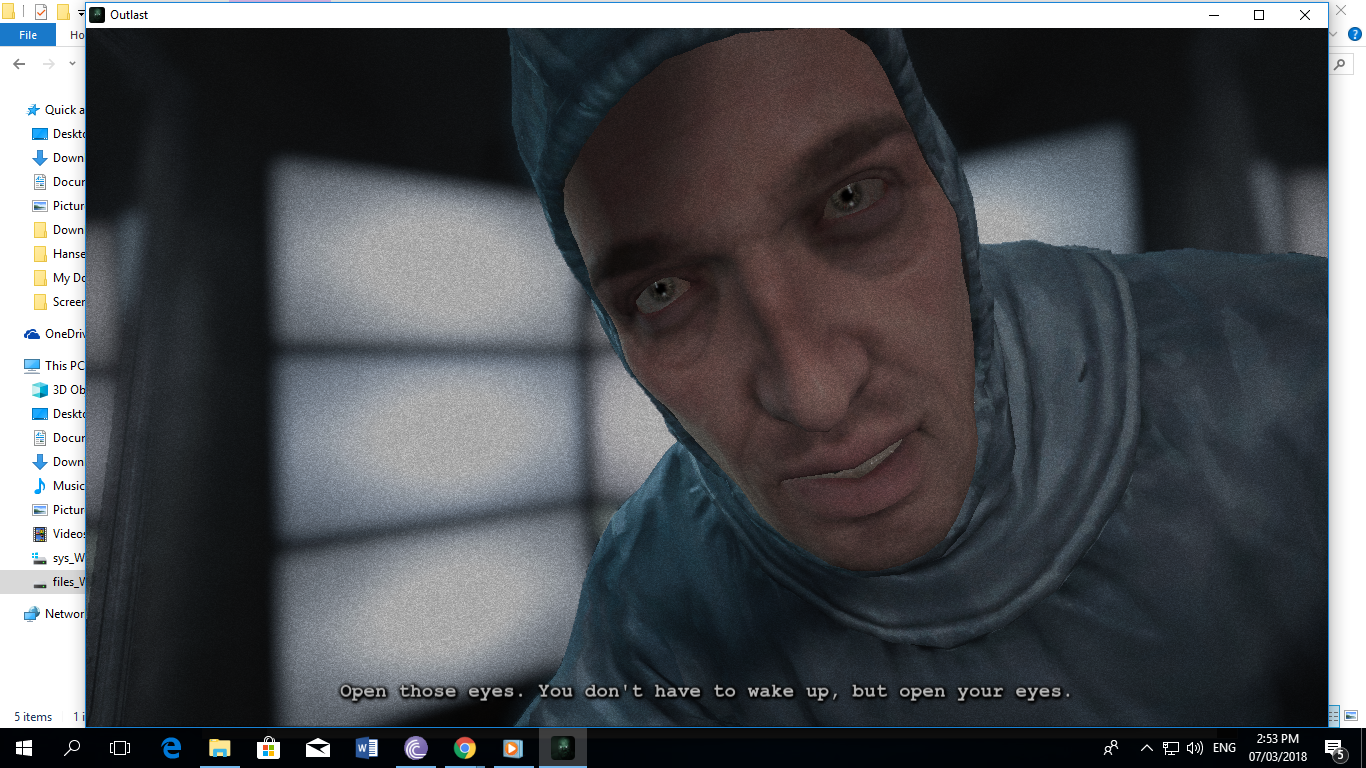Click the 5 items status text

click(x=33, y=717)
